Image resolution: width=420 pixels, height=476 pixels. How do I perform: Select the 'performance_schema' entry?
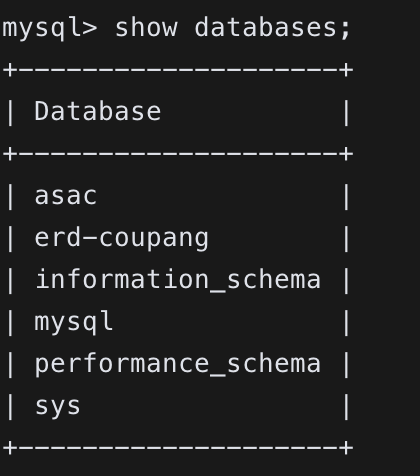point(178,364)
